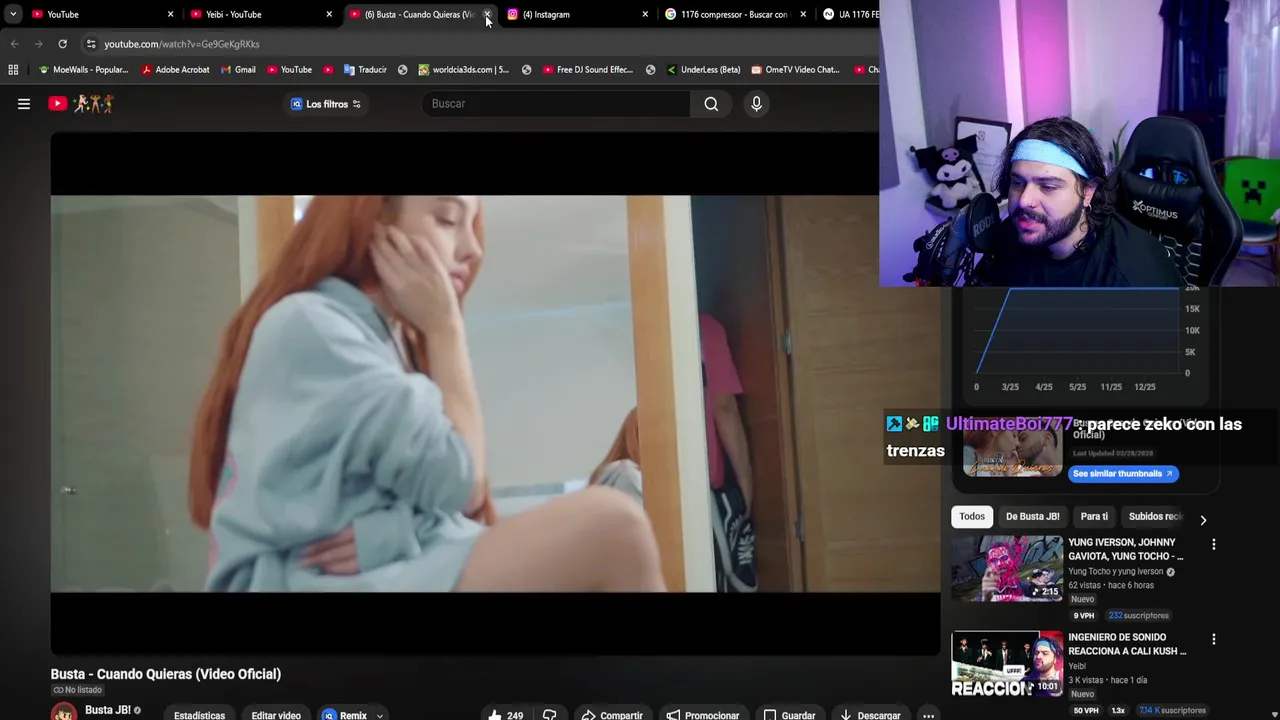Viewport: 1280px width, 720px height.
Task: Close the Busta - Cuando Quieras tab
Action: pyautogui.click(x=487, y=14)
